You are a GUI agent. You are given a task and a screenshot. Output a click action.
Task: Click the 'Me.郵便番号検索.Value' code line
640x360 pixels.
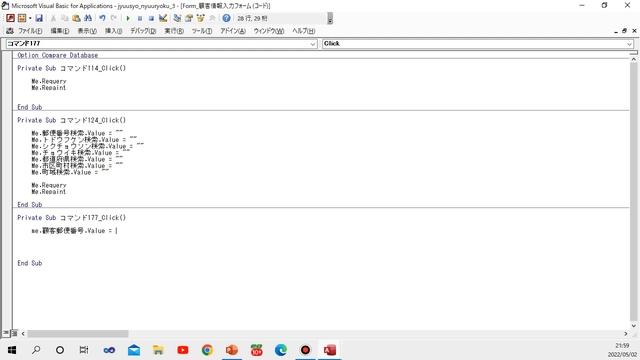[77, 133]
